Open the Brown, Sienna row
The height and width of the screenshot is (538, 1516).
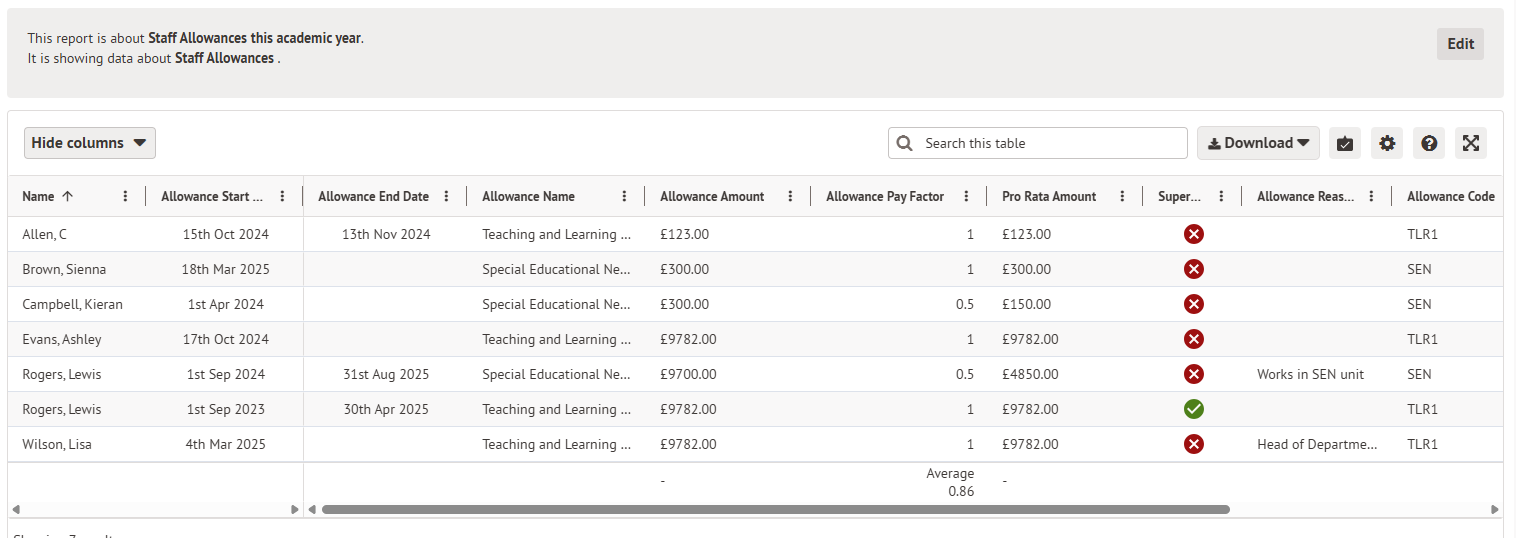pyautogui.click(x=64, y=269)
